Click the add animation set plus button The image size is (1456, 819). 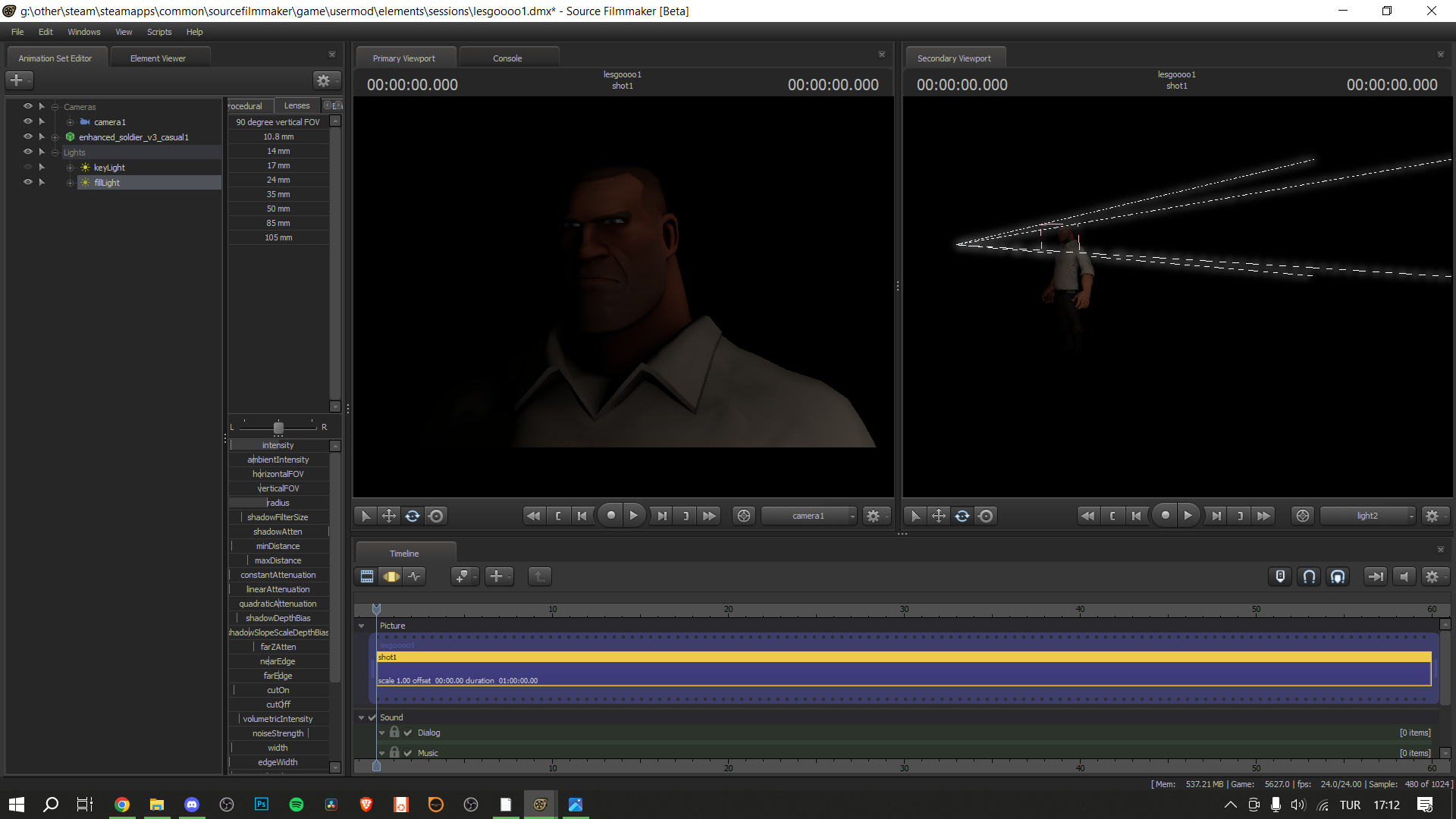(x=18, y=80)
